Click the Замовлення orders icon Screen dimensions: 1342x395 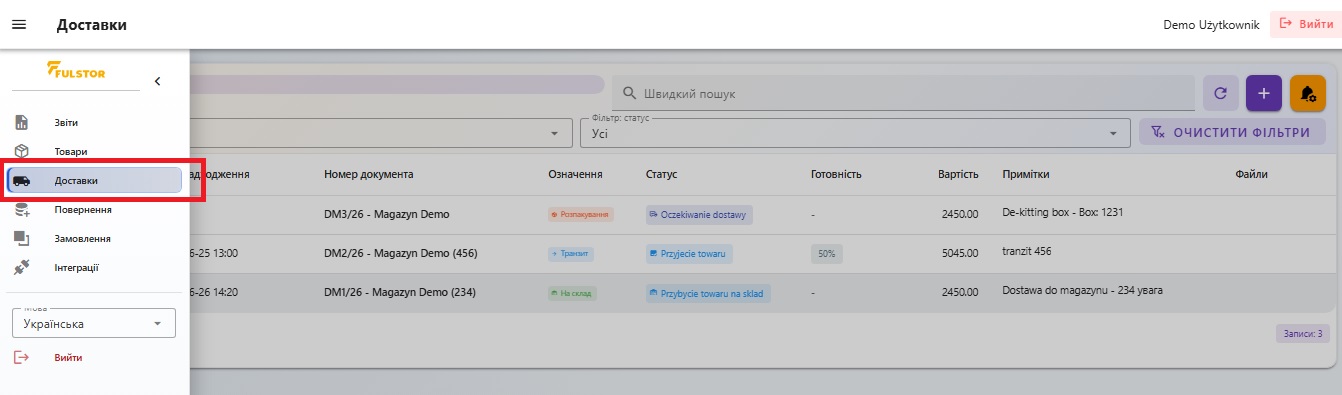(x=21, y=239)
